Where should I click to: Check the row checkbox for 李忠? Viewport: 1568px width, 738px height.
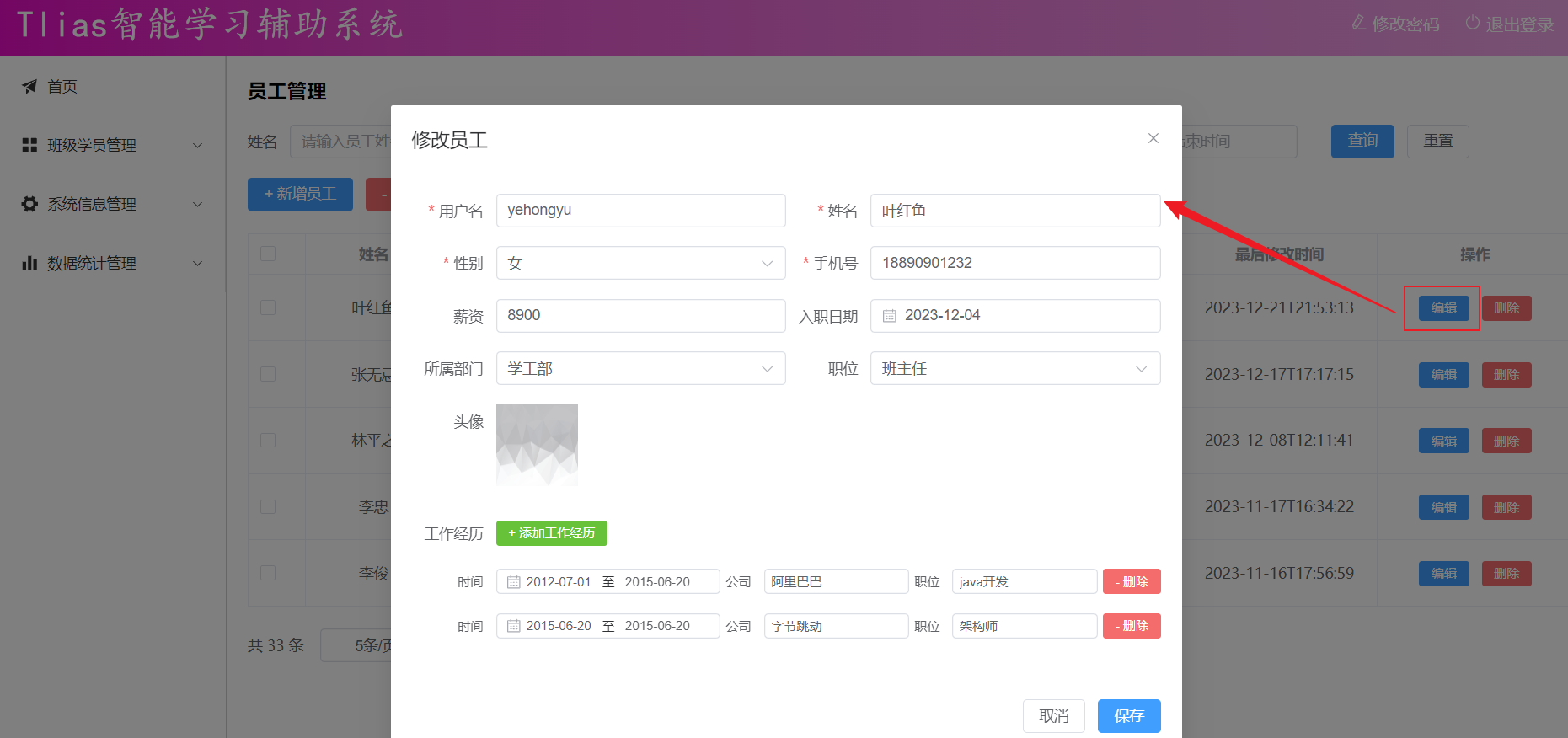pos(268,506)
